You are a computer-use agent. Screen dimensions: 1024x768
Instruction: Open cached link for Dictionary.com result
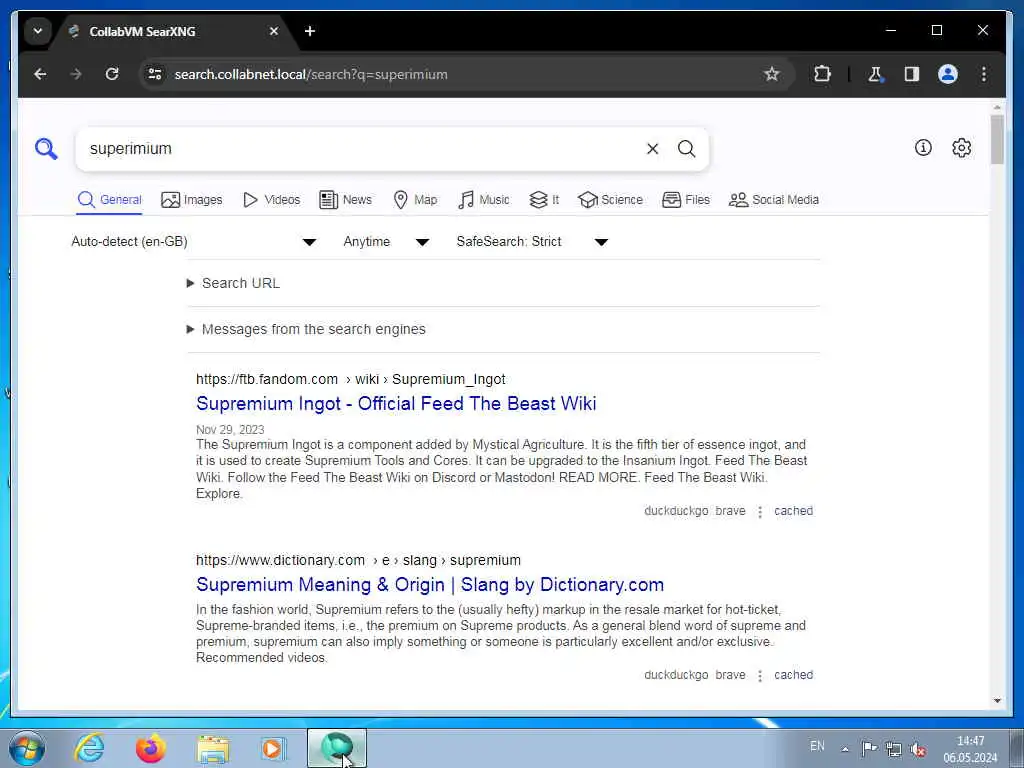[793, 675]
